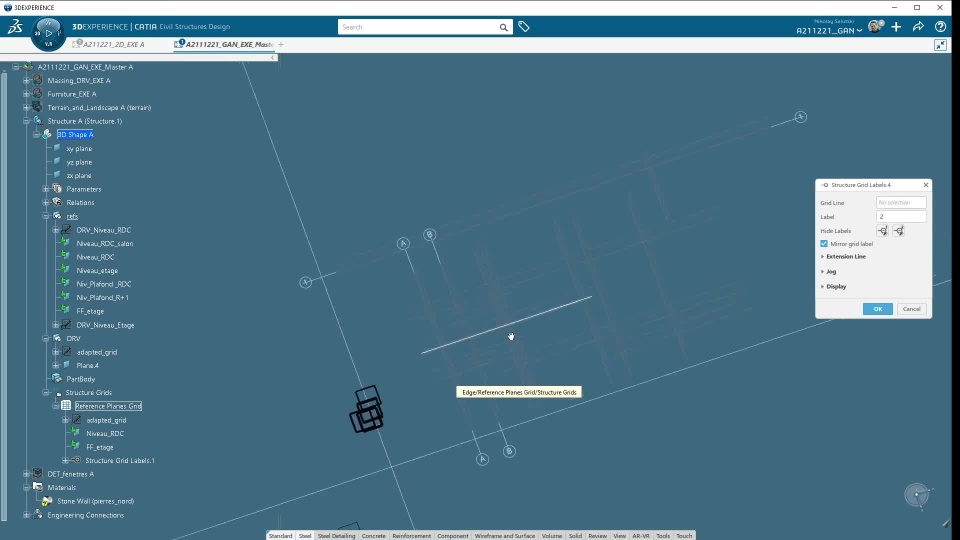This screenshot has height=540, width=960.
Task: Click first Hide Labels icon button
Action: [883, 231]
